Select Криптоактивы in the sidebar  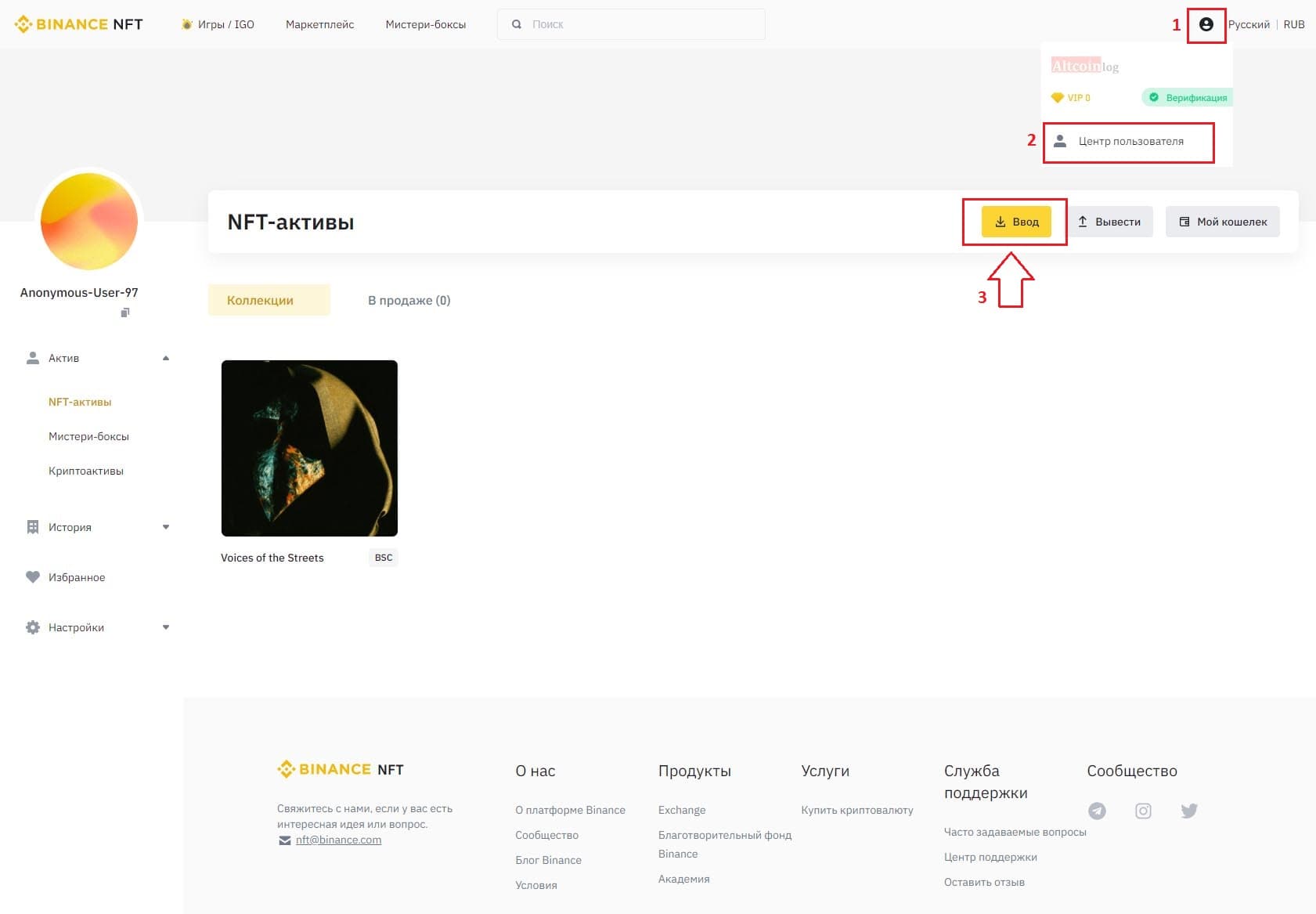click(x=86, y=471)
